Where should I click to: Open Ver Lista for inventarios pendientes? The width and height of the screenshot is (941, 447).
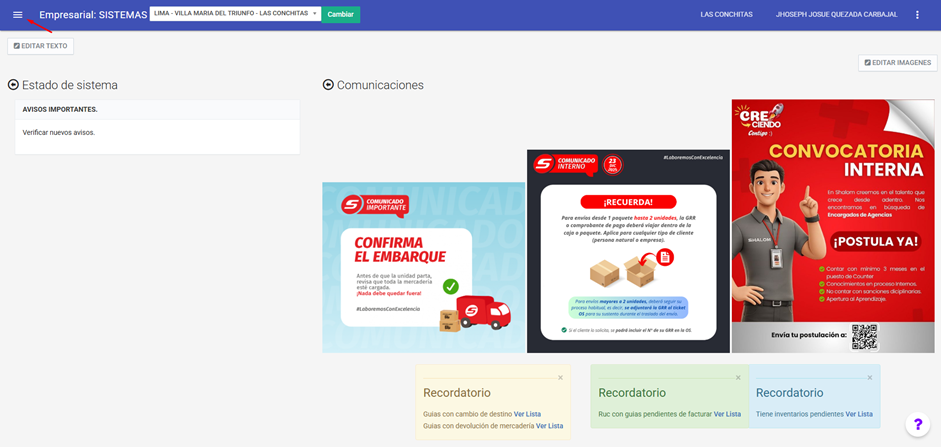point(858,414)
